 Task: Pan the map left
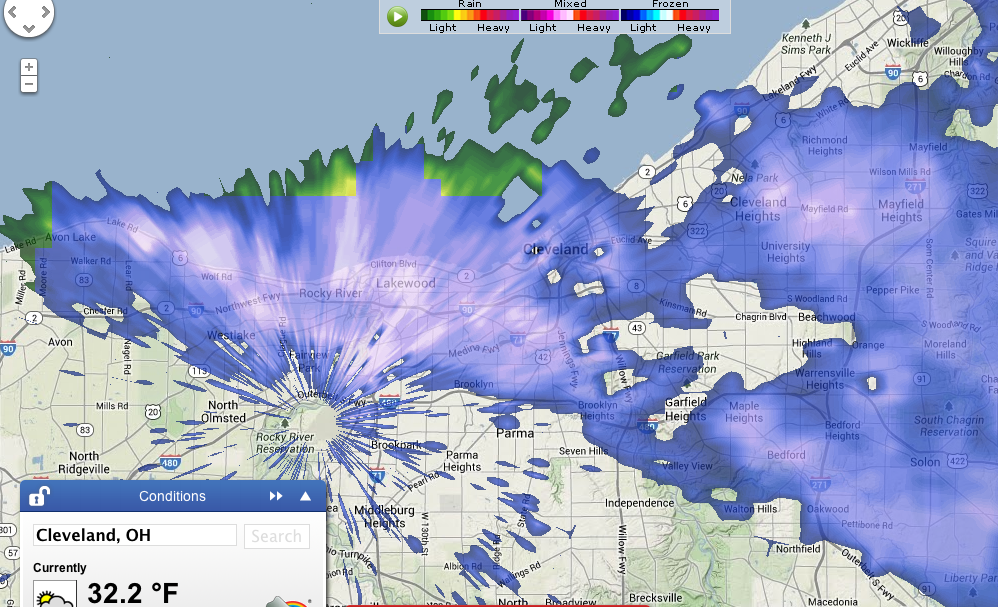click(12, 12)
